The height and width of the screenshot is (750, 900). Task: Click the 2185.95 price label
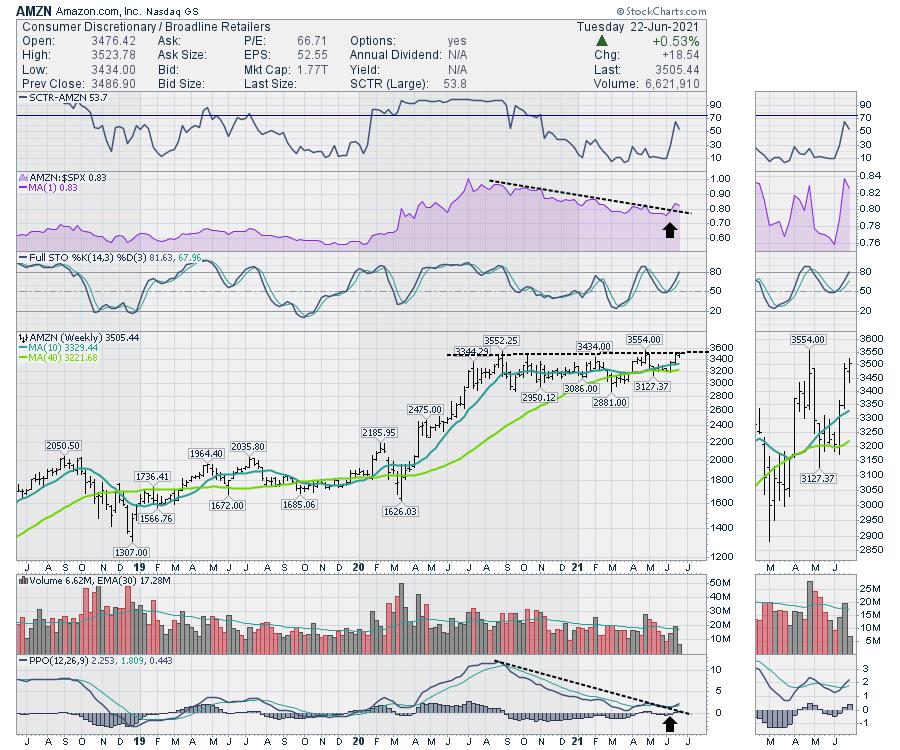(379, 432)
